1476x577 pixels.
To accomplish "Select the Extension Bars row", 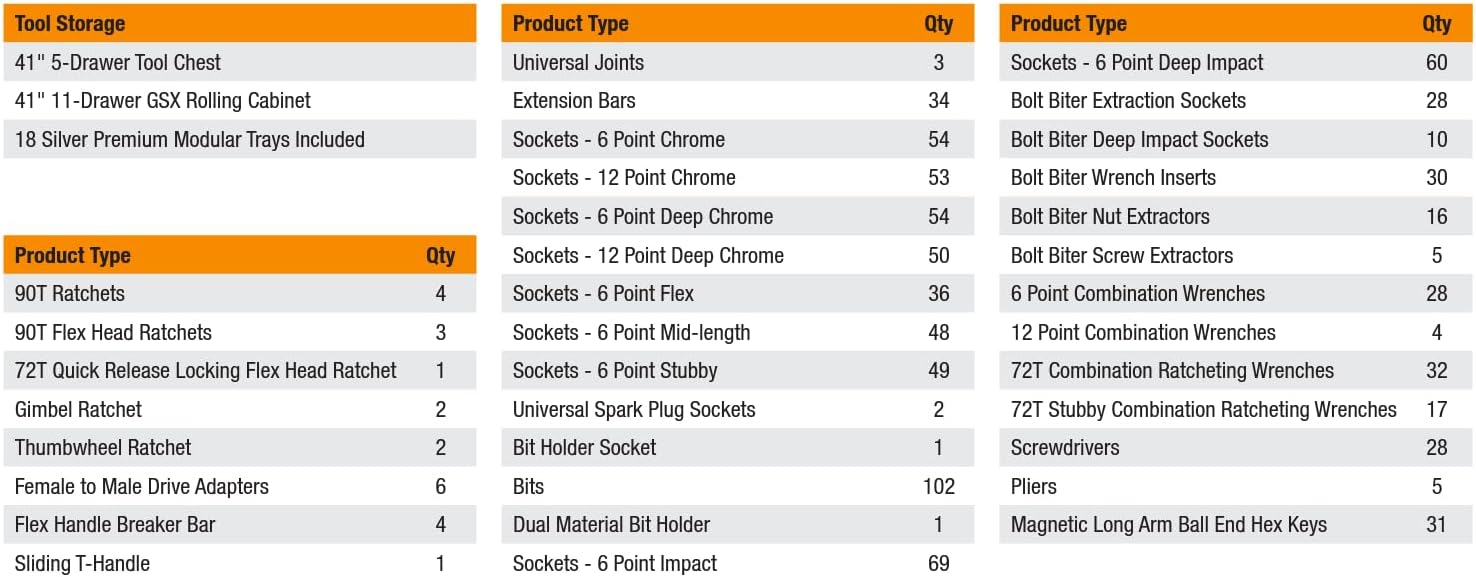I will 574,101.
